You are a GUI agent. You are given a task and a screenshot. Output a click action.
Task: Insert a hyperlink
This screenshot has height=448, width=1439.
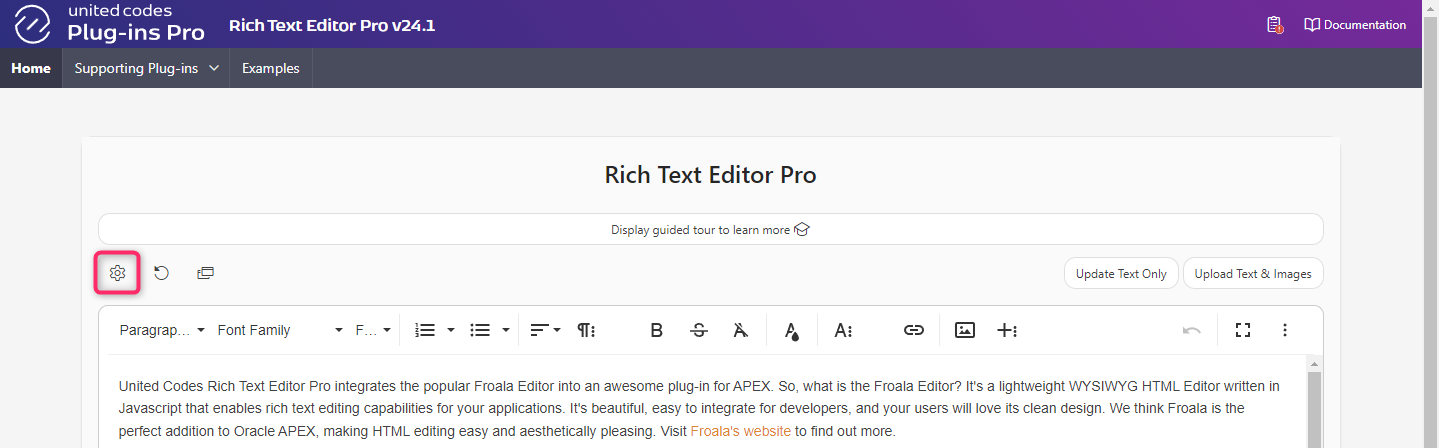[913, 330]
